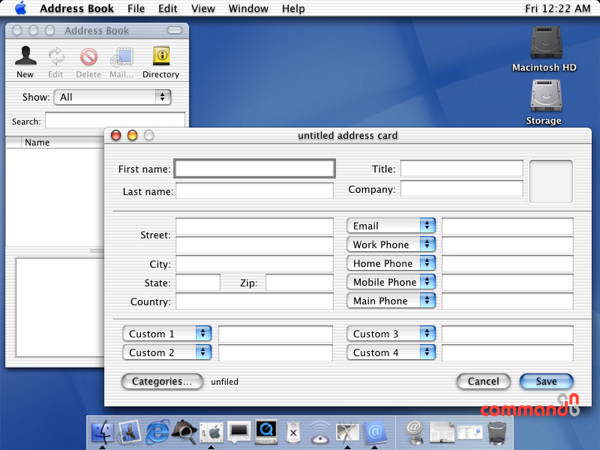This screenshot has width=600, height=450.
Task: Click into the Zip field
Action: (x=300, y=283)
